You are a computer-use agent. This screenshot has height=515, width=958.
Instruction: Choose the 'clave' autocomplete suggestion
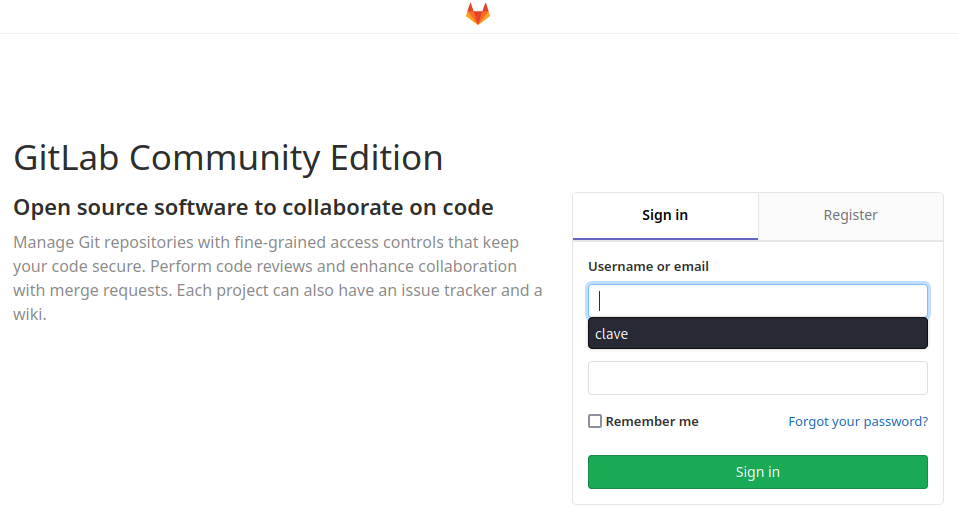tap(757, 334)
